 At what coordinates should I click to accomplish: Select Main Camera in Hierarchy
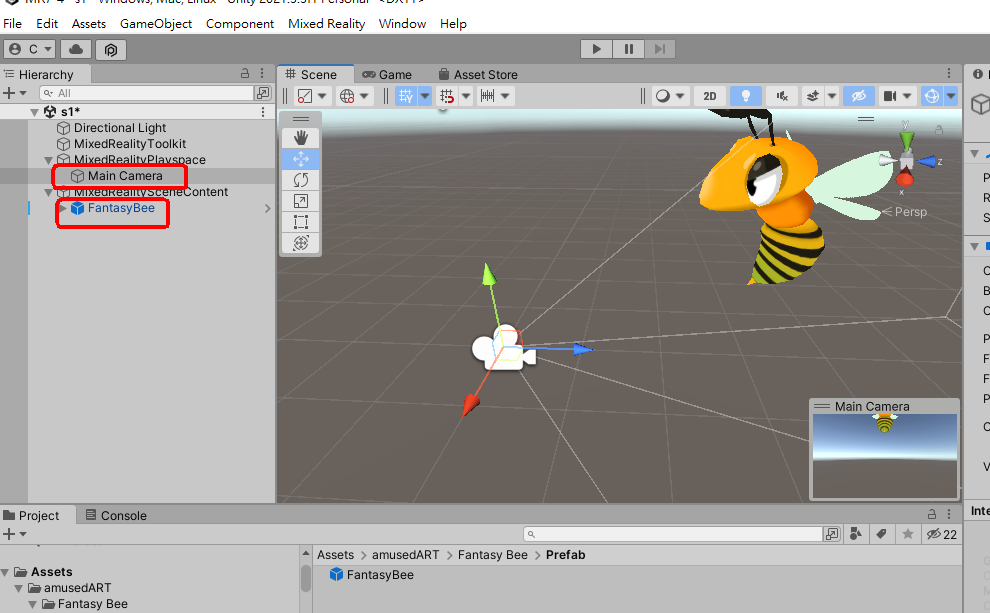click(125, 176)
